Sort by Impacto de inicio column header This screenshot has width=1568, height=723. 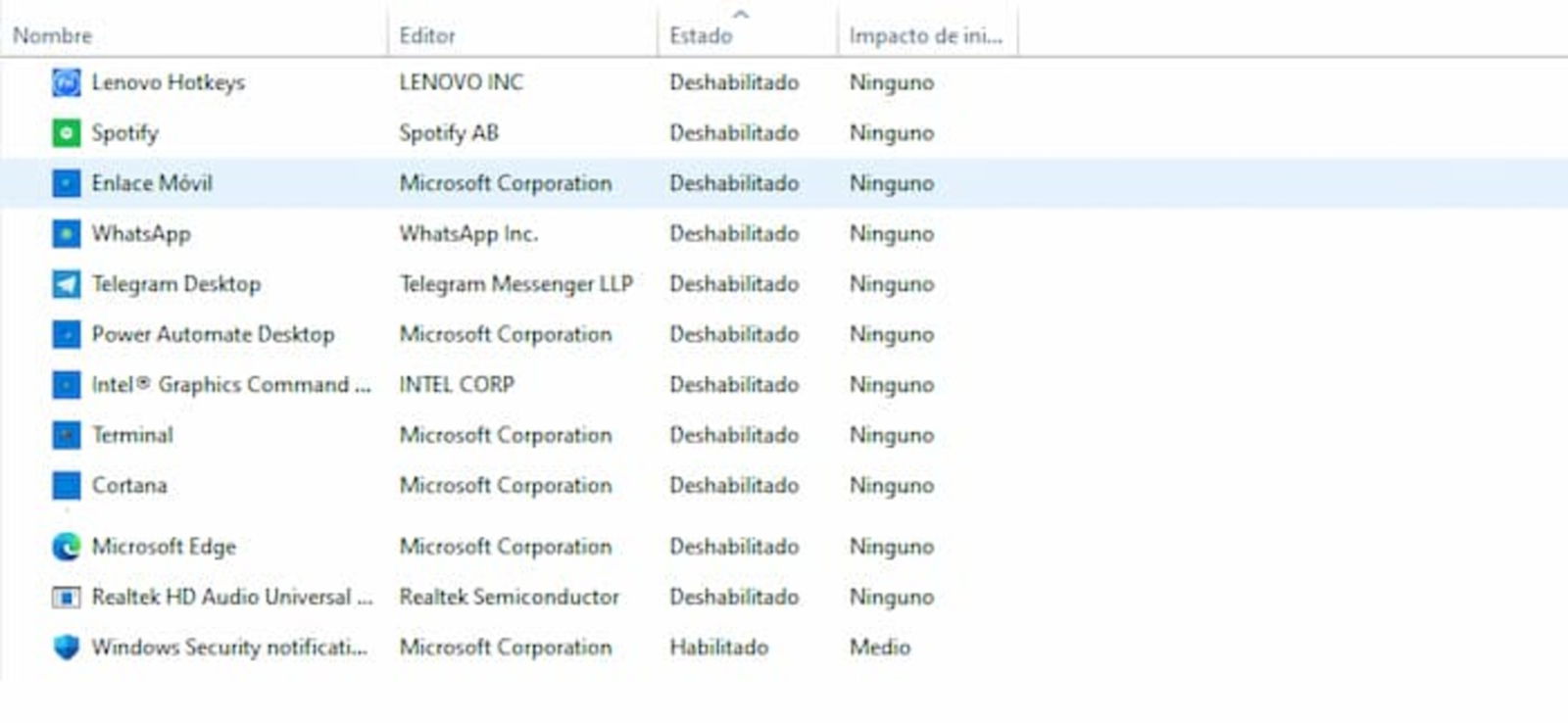[925, 35]
